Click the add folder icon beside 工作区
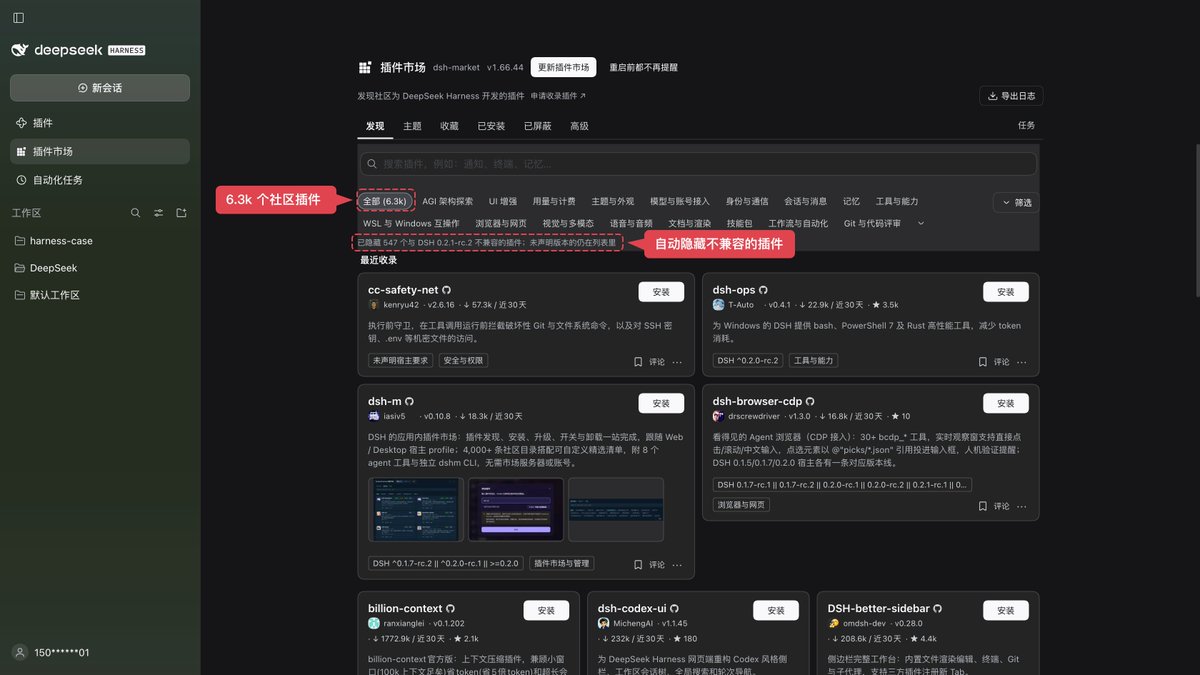The height and width of the screenshot is (675, 1200). click(x=181, y=213)
